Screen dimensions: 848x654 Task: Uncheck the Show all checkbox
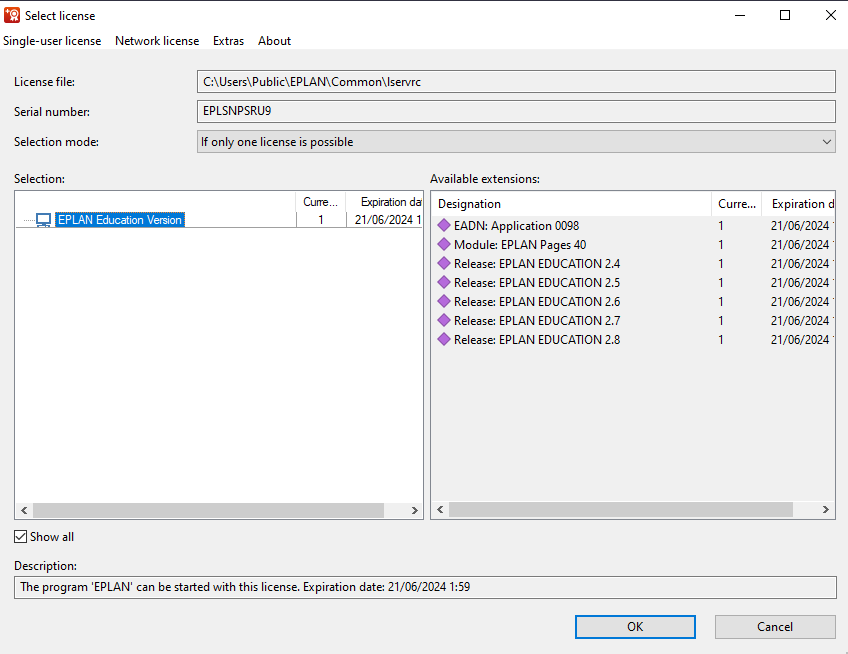pos(21,537)
